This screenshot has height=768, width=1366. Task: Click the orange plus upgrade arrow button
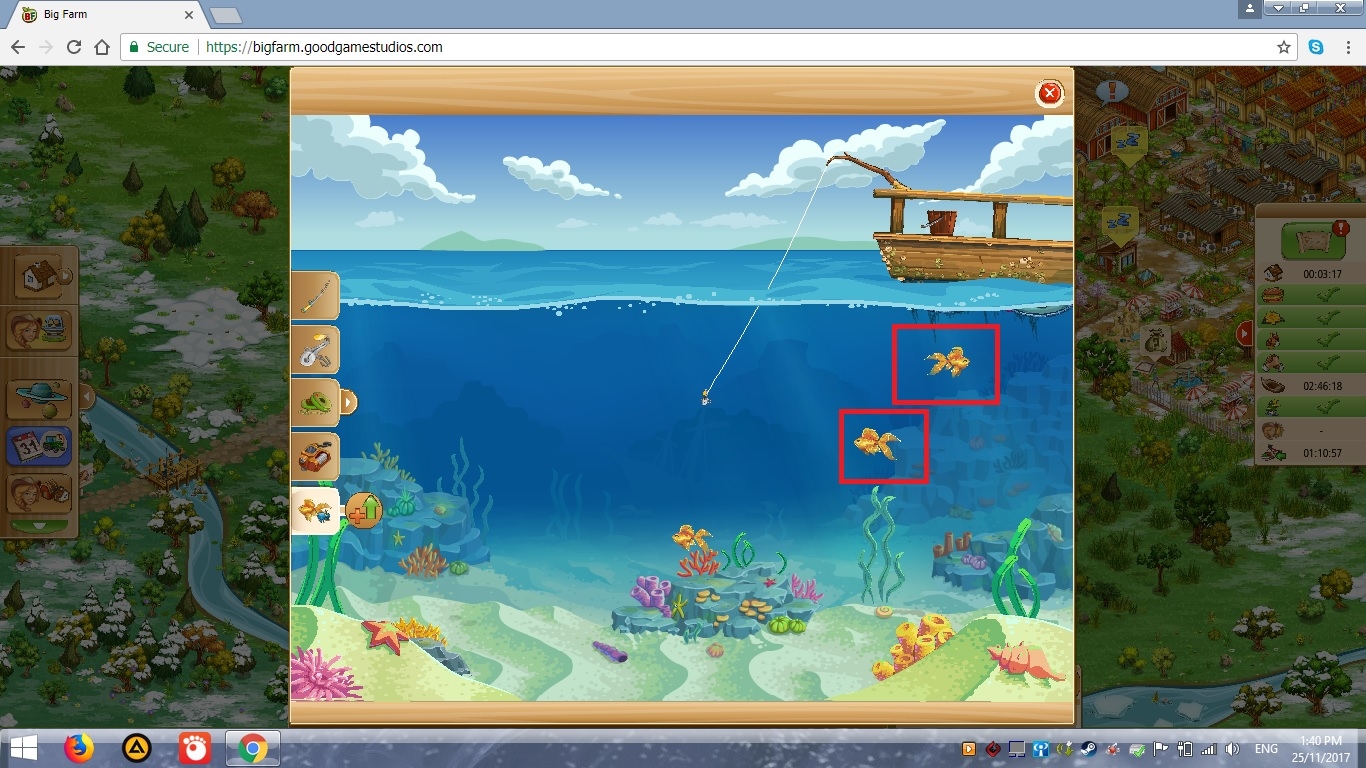tap(364, 511)
